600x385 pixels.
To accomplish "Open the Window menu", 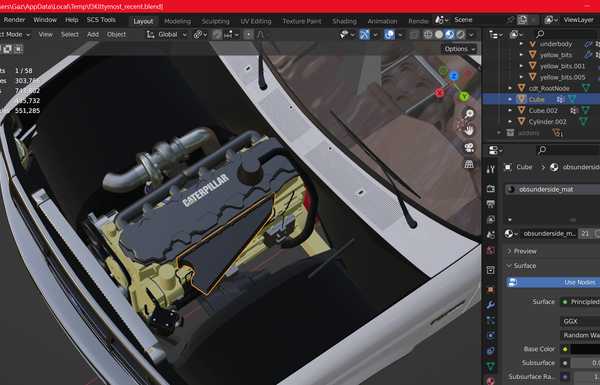I will 45,20.
